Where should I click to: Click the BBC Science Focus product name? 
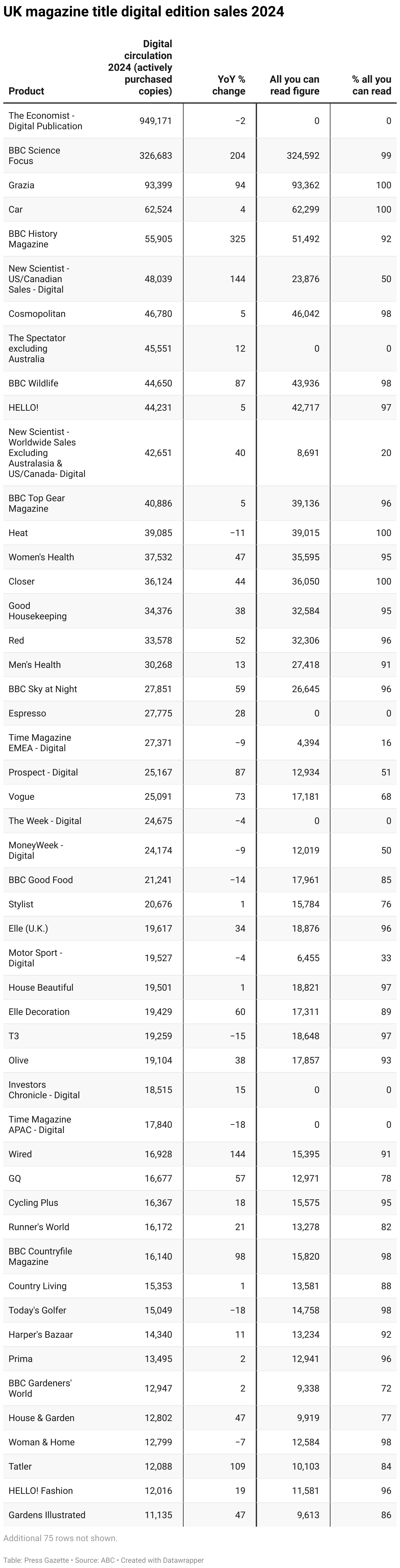pos(34,156)
